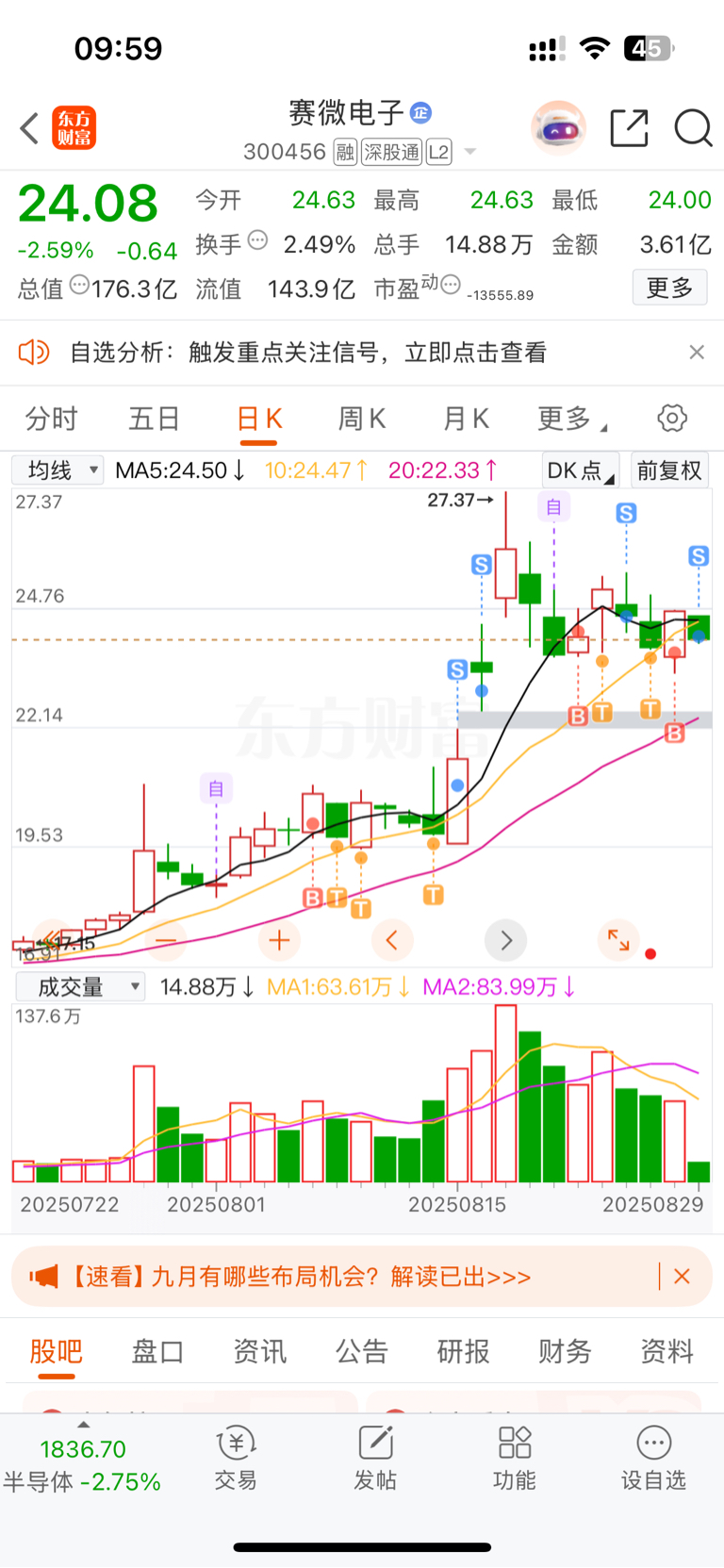Open search with the magnifier icon
This screenshot has height=1568, width=724.
(x=693, y=127)
